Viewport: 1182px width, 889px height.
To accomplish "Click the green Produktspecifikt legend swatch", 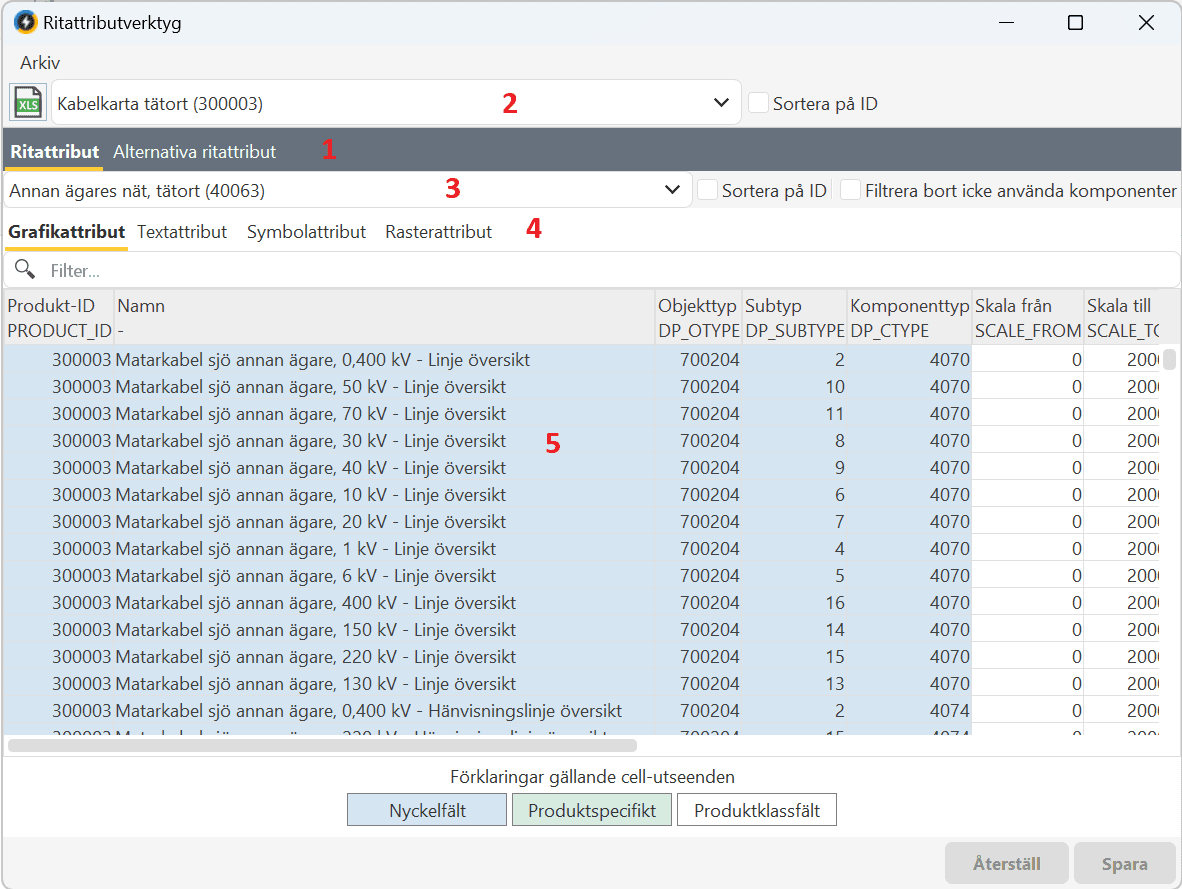I will [x=591, y=811].
